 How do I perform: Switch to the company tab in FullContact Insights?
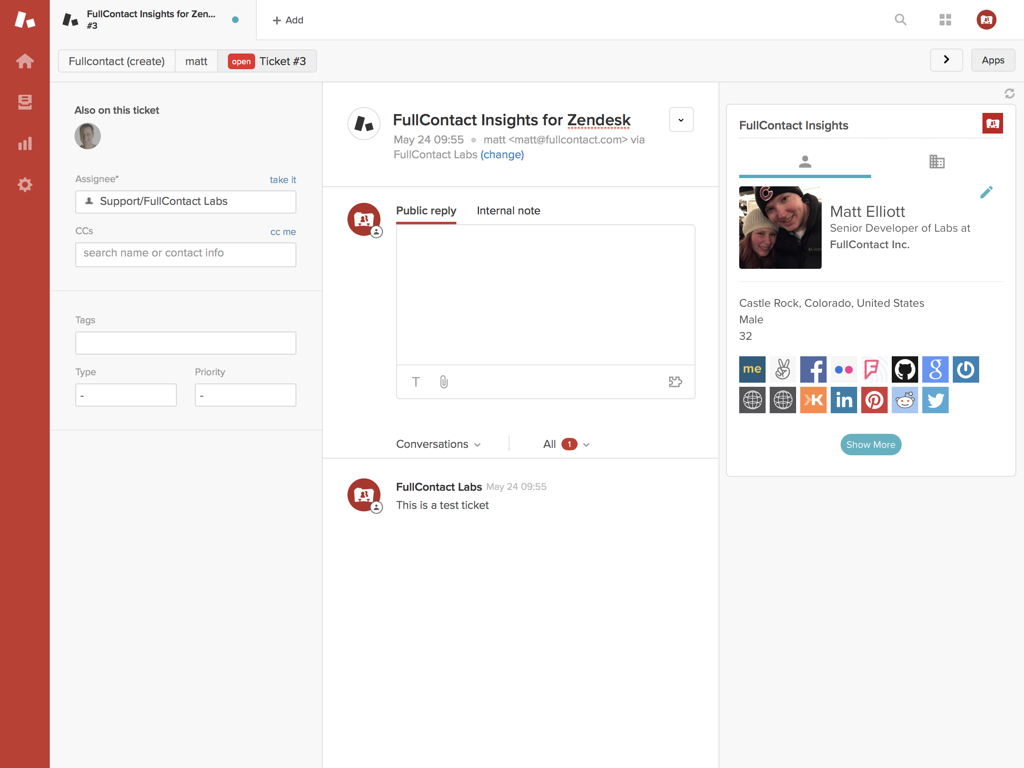click(936, 162)
